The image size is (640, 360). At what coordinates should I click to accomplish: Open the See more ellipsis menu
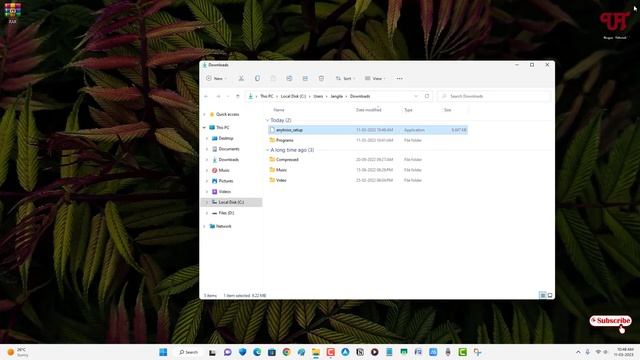coord(400,78)
